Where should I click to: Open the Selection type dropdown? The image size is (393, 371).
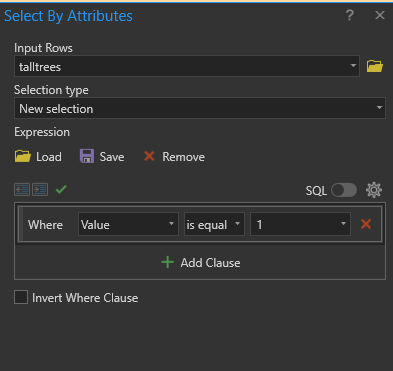click(200, 108)
